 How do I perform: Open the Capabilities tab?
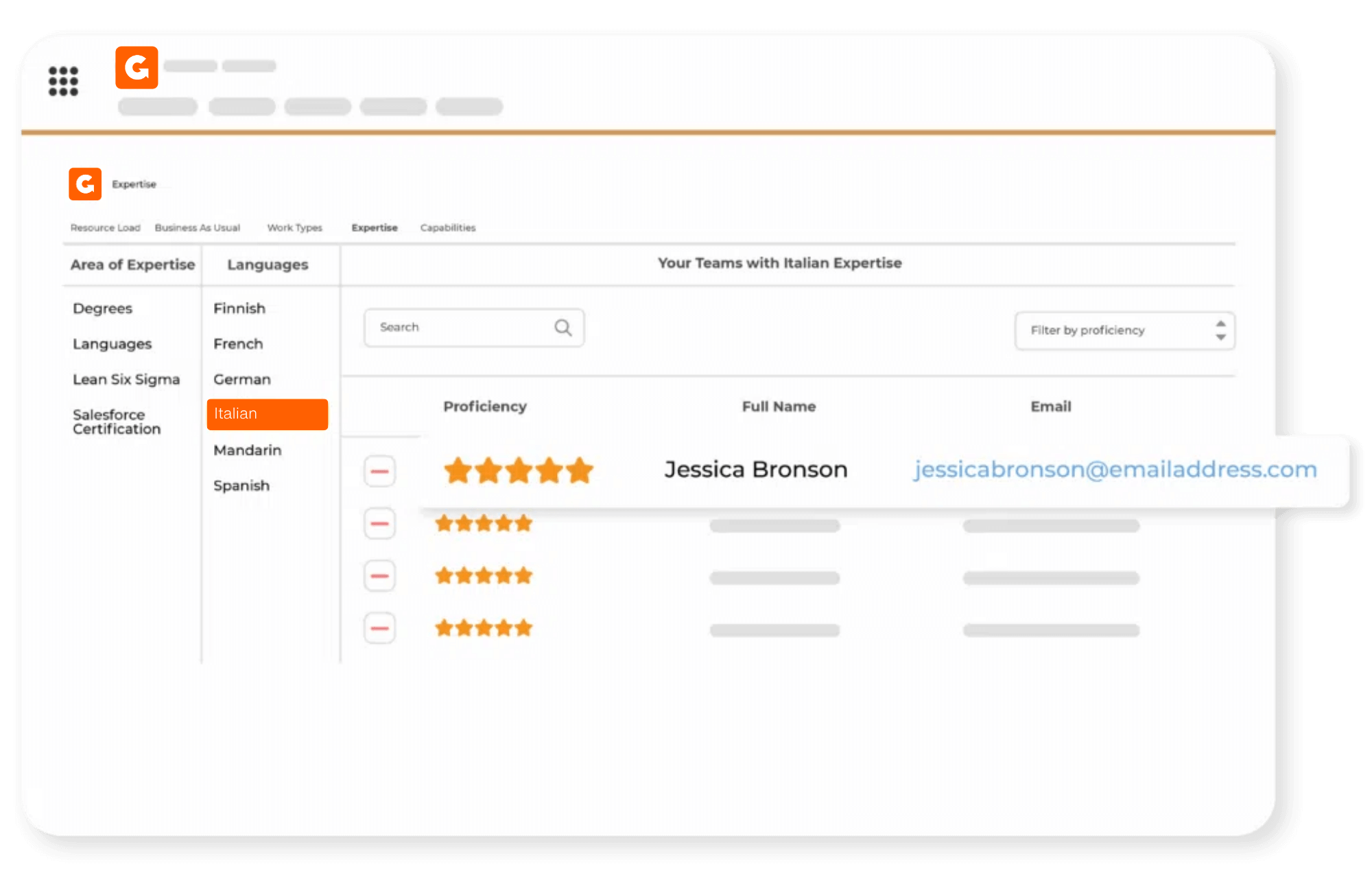pos(448,228)
